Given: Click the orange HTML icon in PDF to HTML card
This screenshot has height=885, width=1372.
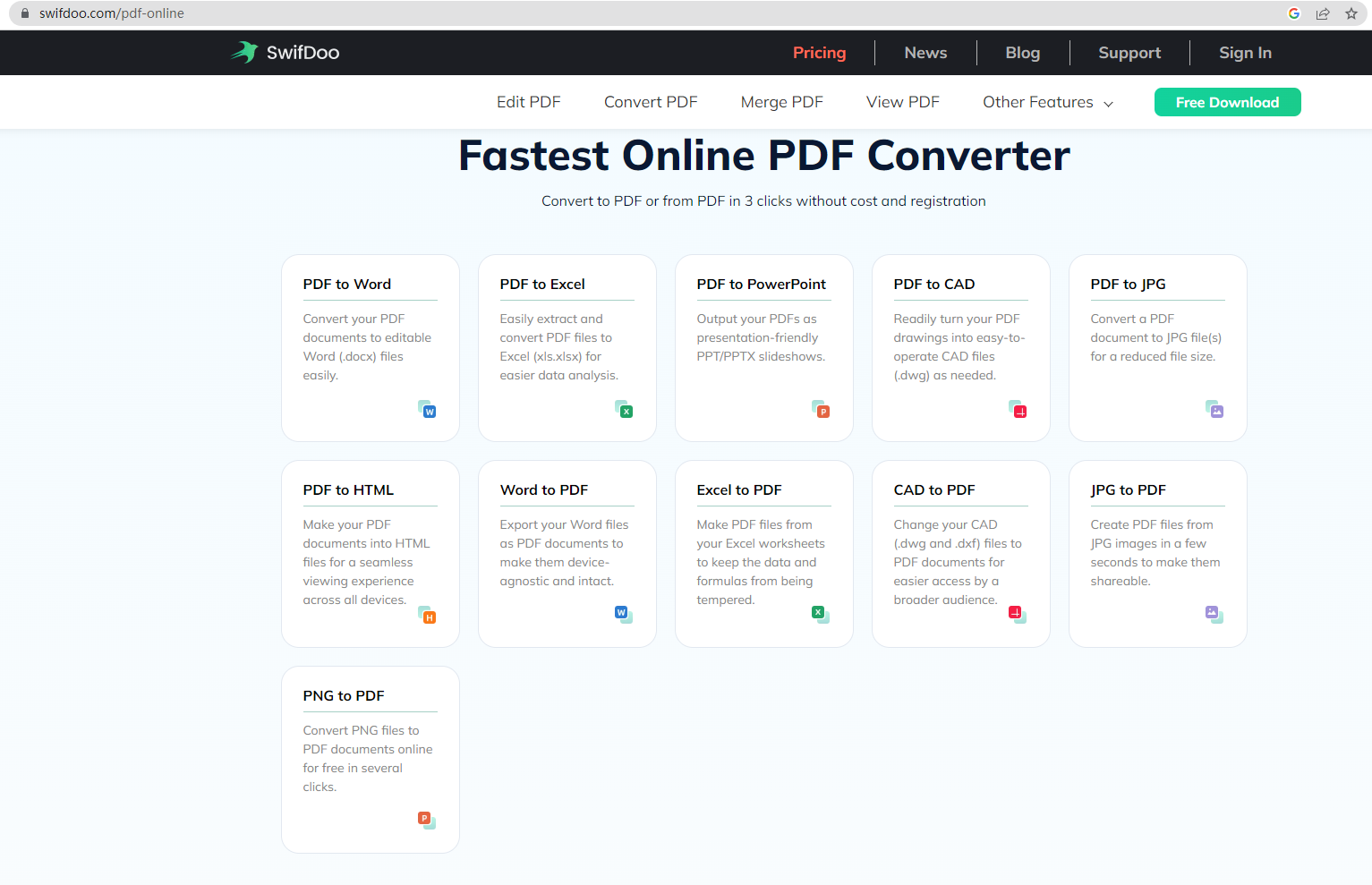Looking at the screenshot, I should (x=427, y=615).
